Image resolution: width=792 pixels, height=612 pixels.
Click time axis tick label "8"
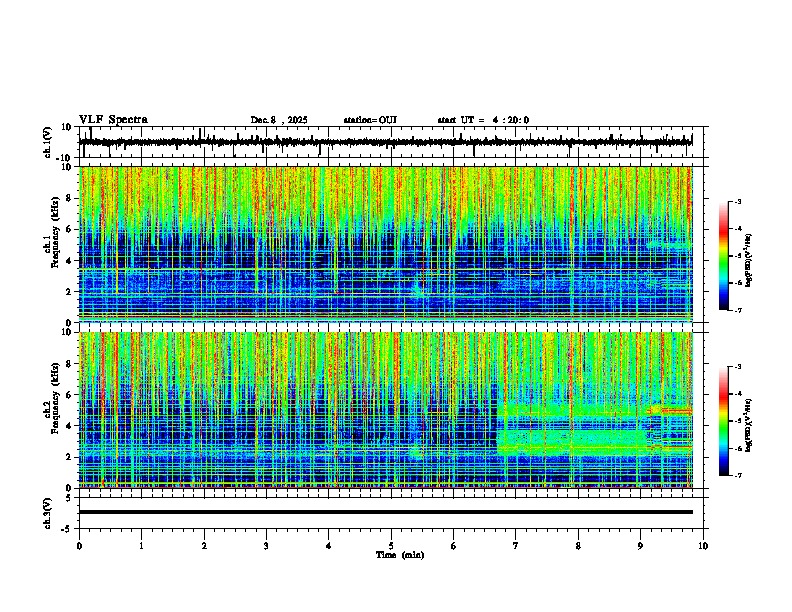tap(578, 546)
